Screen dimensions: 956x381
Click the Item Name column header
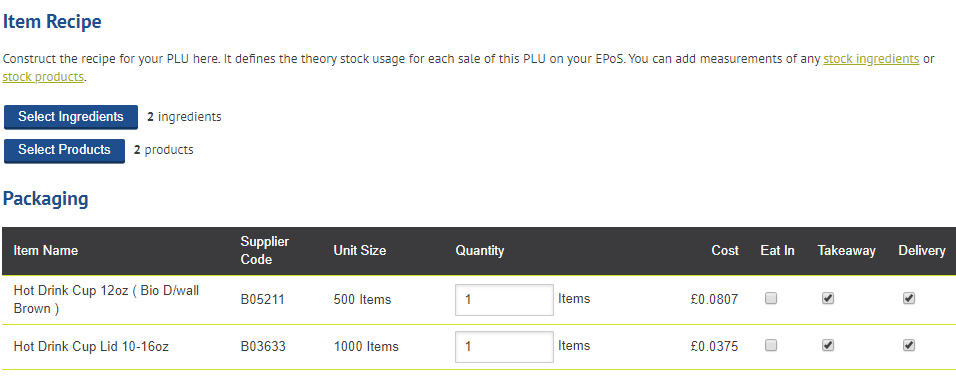[x=46, y=251]
